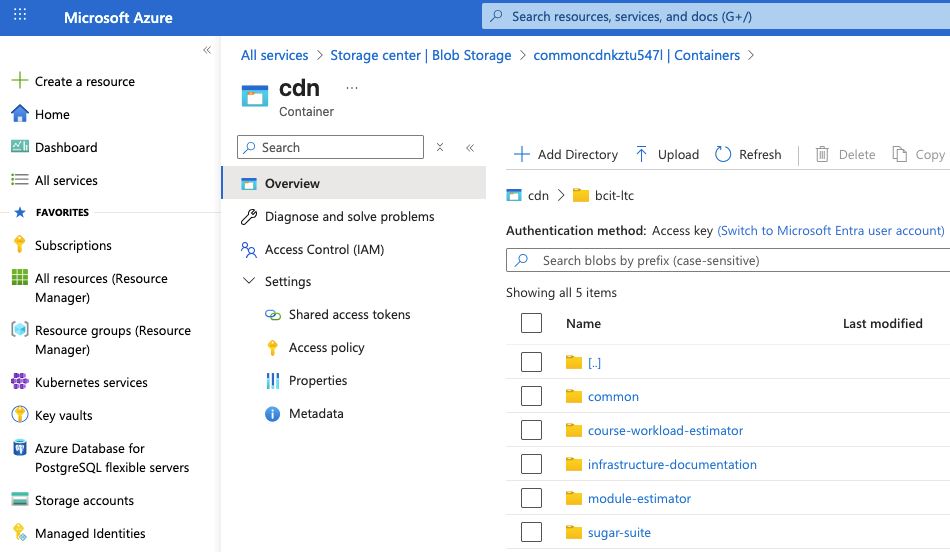Open the course-workload-estimator folder
This screenshot has width=950, height=552.
pos(665,430)
